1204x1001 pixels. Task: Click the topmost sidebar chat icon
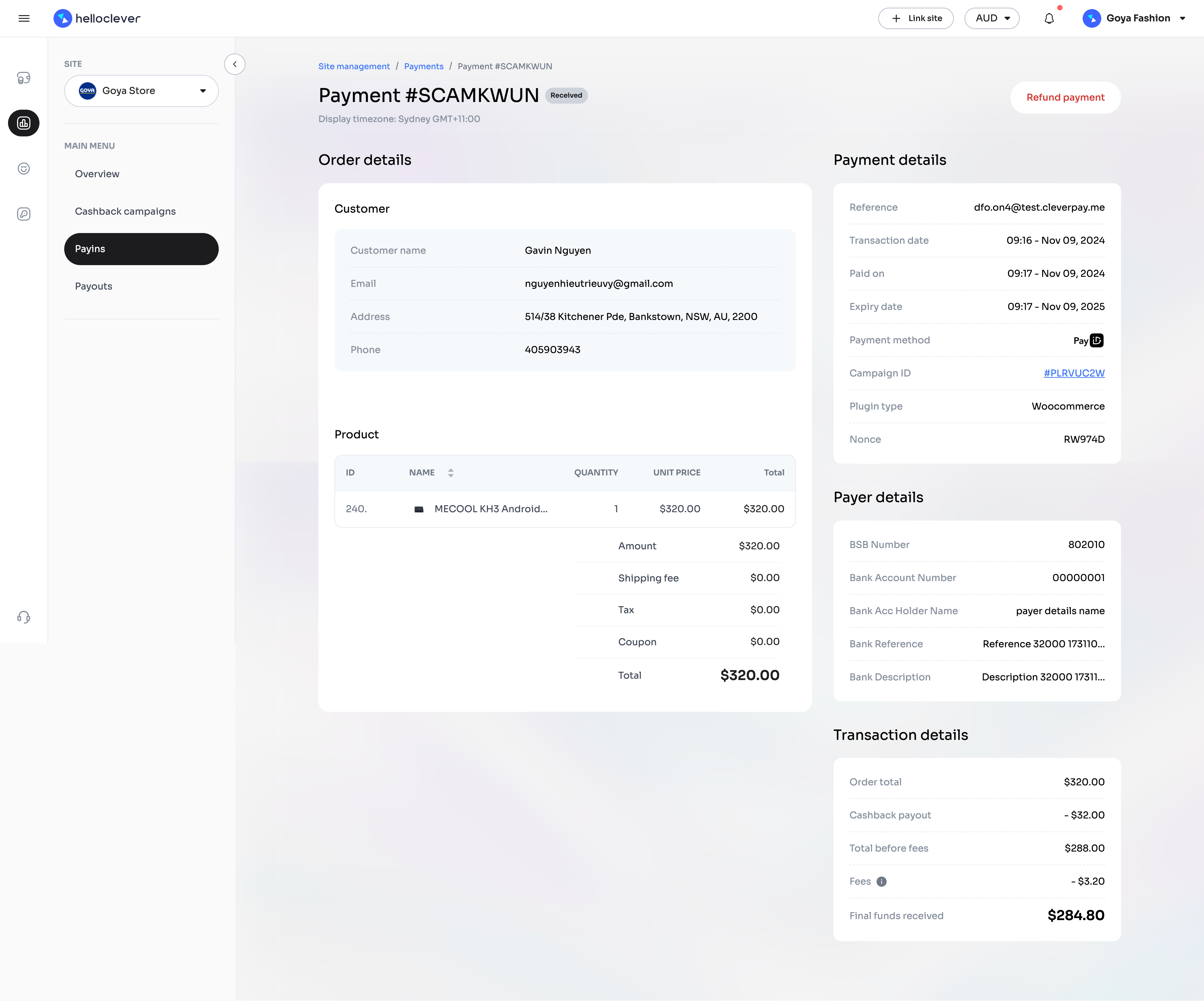23,78
